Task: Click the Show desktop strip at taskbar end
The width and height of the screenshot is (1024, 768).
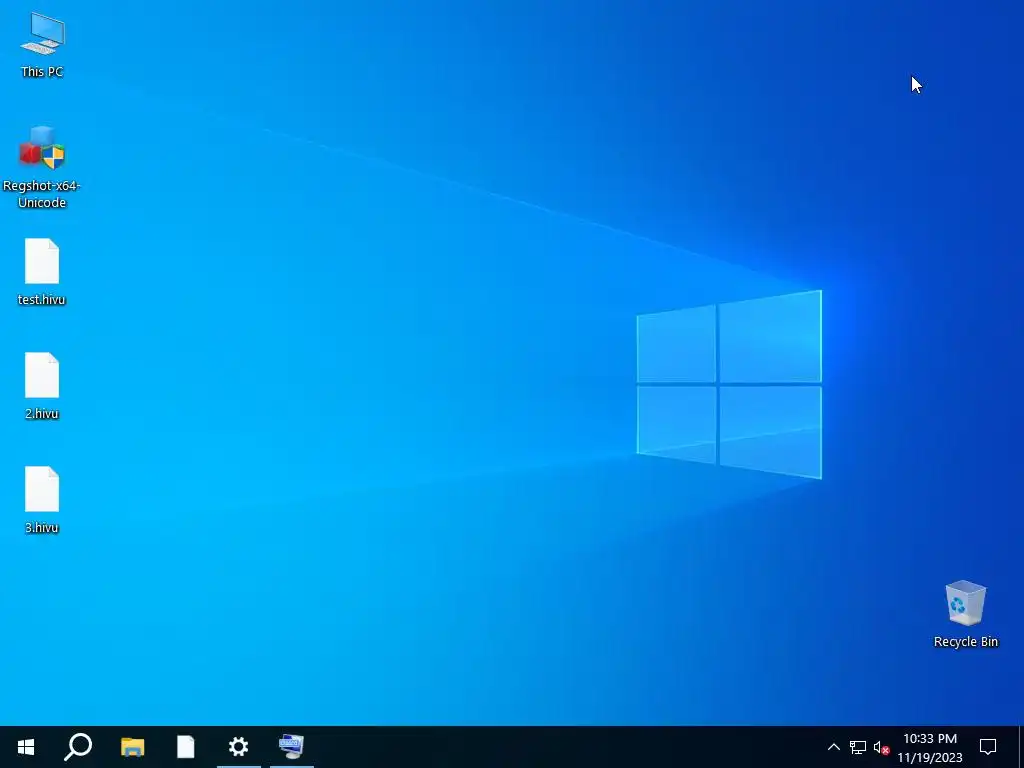Action: (1021, 747)
